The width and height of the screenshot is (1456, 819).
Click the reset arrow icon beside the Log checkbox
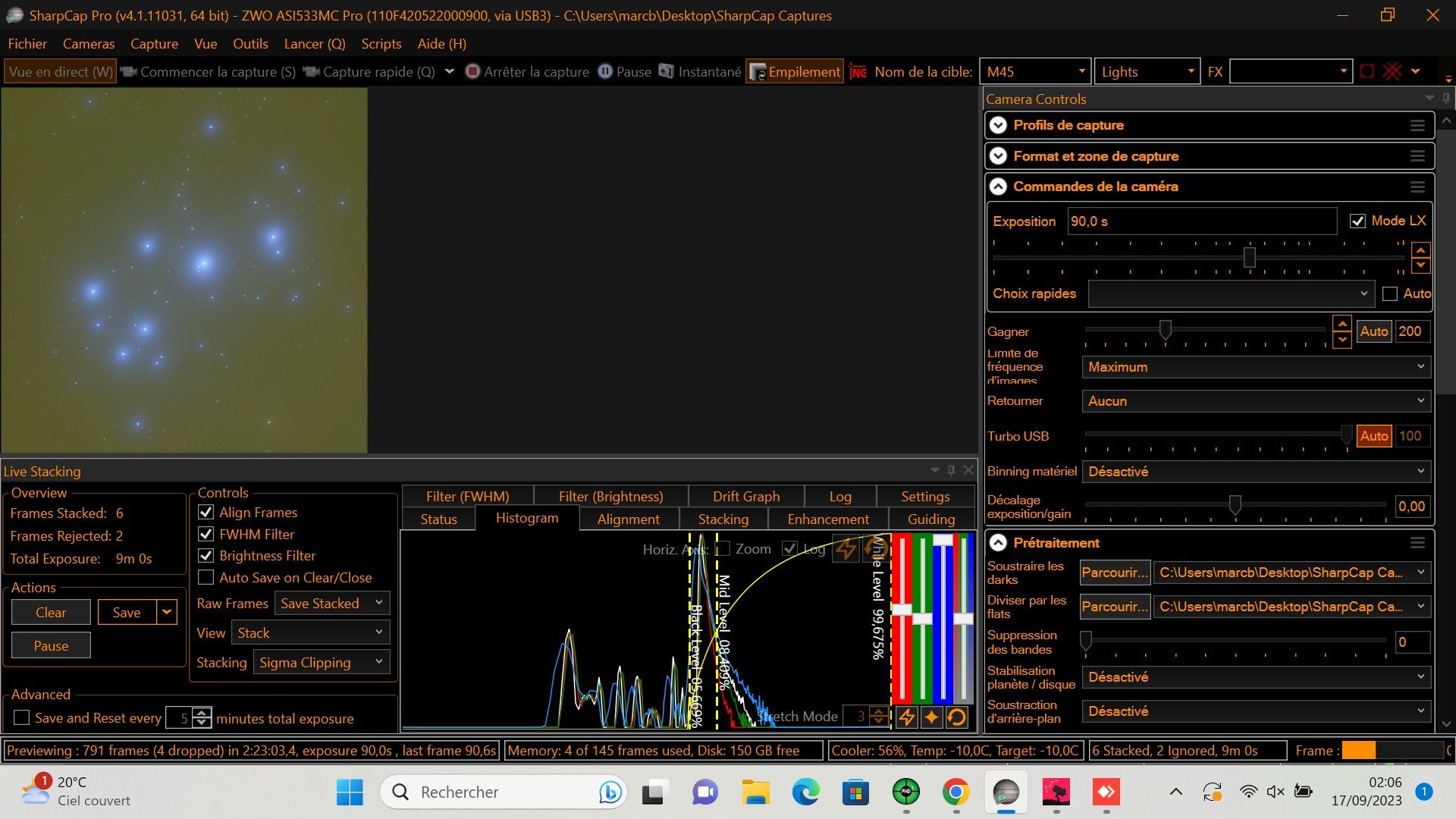(876, 548)
